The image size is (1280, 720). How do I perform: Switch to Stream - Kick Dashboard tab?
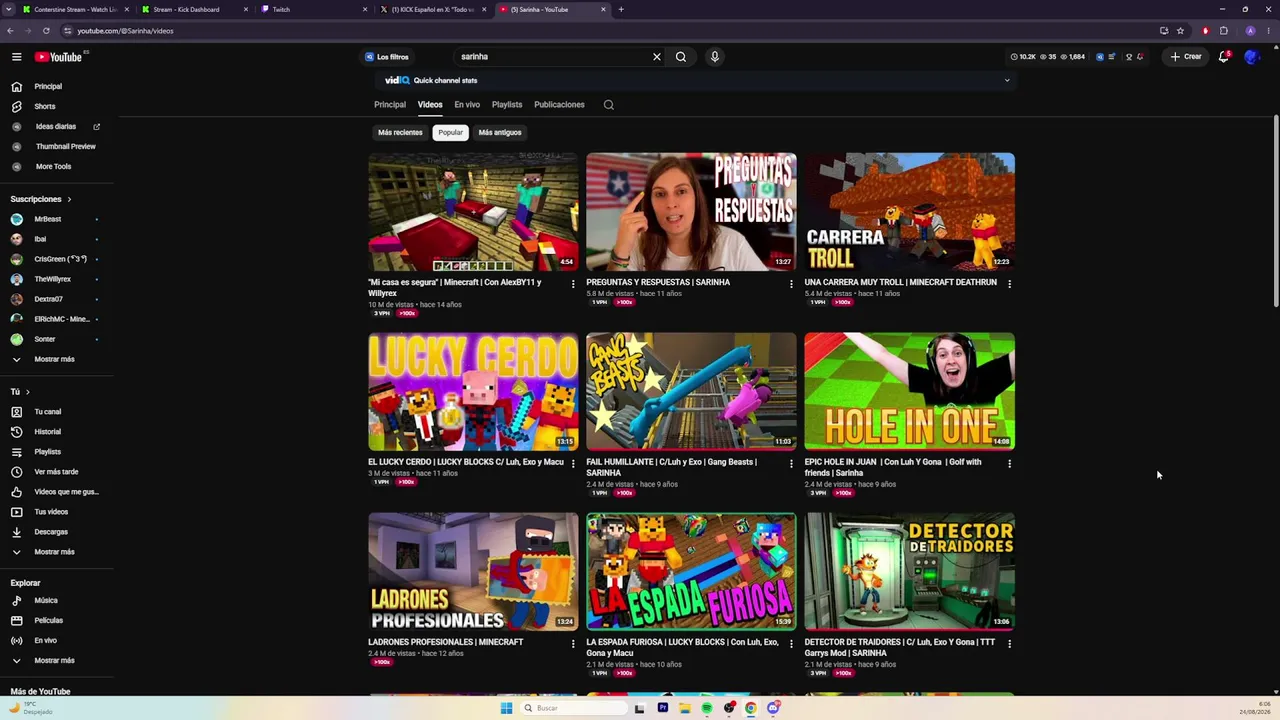[x=193, y=9]
